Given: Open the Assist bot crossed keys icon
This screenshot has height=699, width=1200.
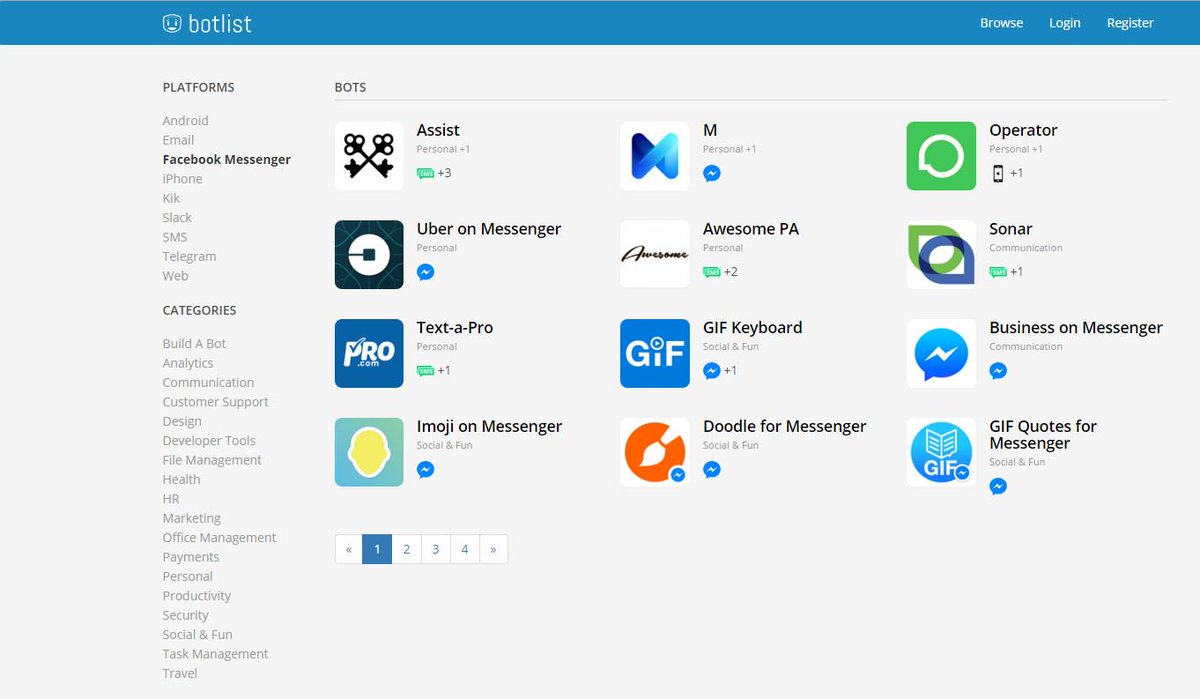Looking at the screenshot, I should pyautogui.click(x=369, y=156).
